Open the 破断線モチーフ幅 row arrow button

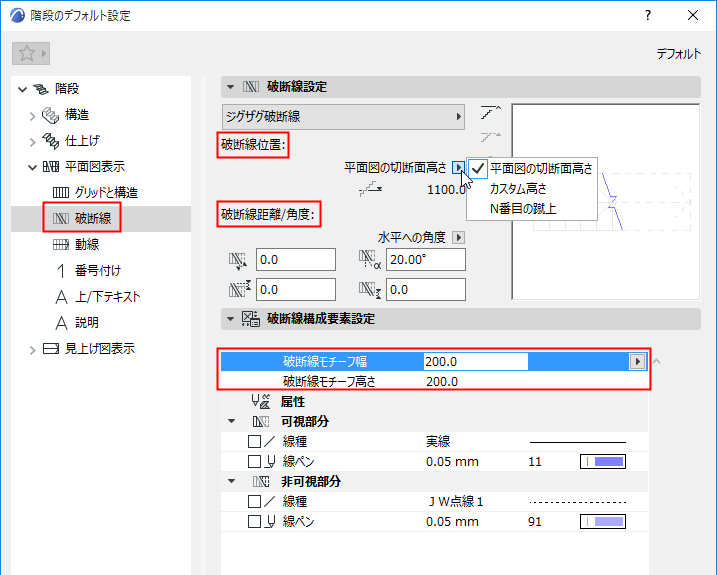pos(637,361)
